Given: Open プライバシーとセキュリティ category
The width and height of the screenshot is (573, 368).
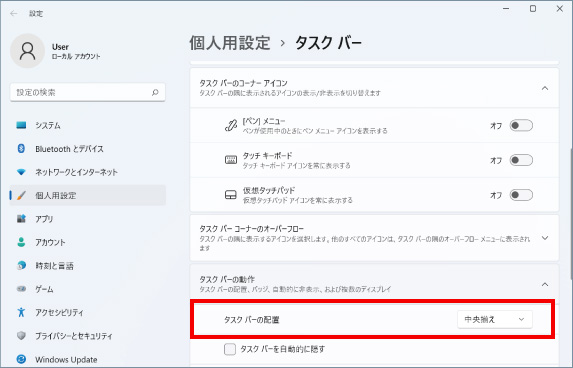Looking at the screenshot, I should (x=88, y=336).
